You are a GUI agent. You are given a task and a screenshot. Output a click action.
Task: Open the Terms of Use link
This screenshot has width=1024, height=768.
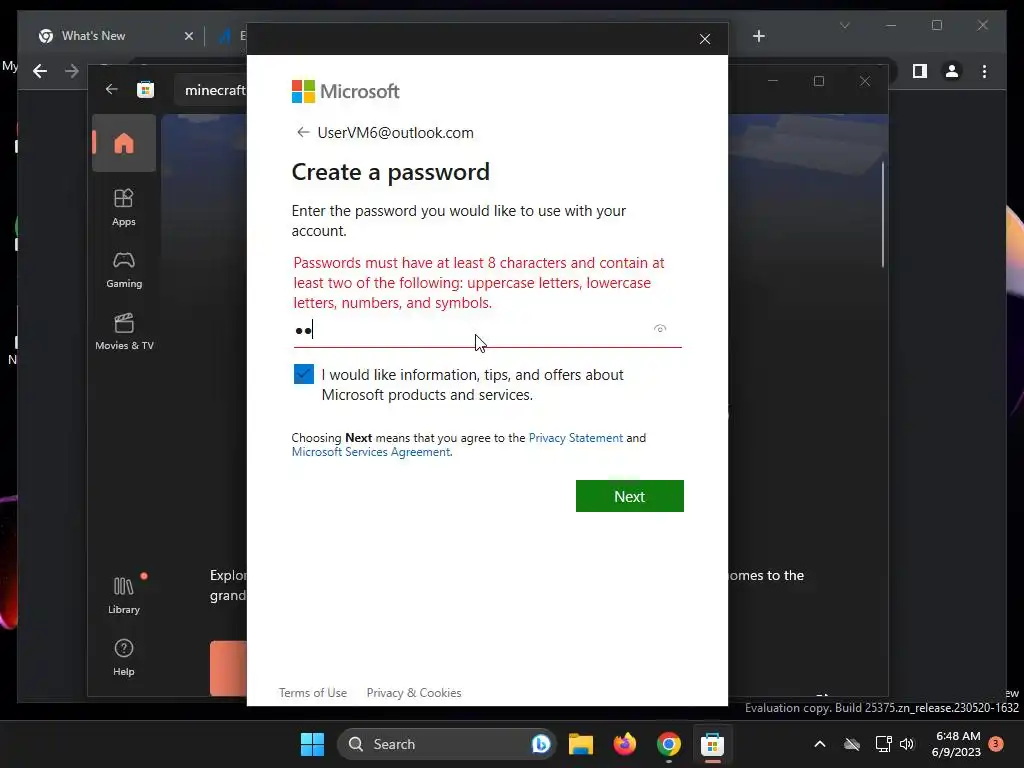pyautogui.click(x=313, y=693)
